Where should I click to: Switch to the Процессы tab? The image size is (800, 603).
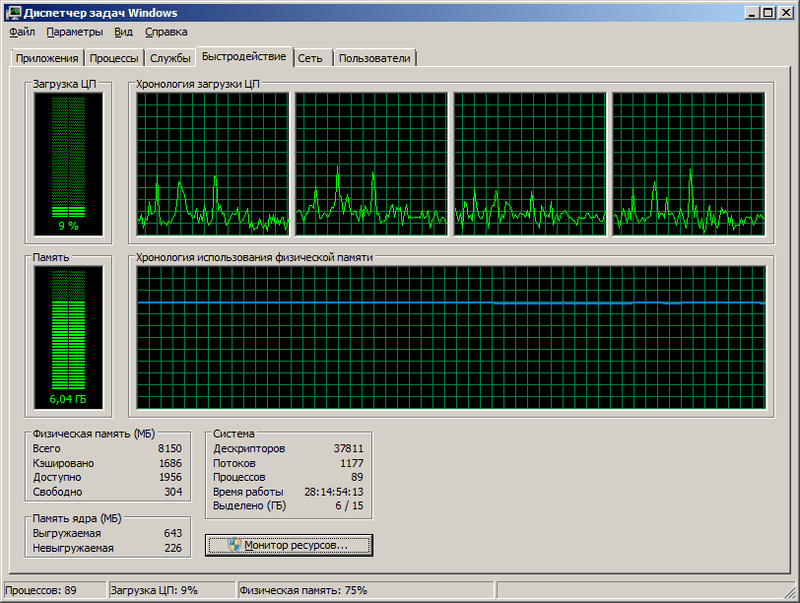(114, 58)
